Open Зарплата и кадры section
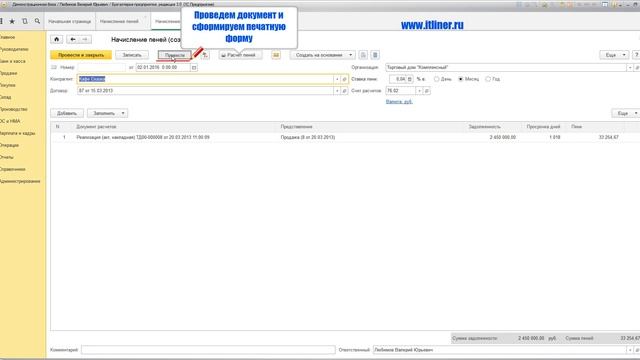 [18, 133]
